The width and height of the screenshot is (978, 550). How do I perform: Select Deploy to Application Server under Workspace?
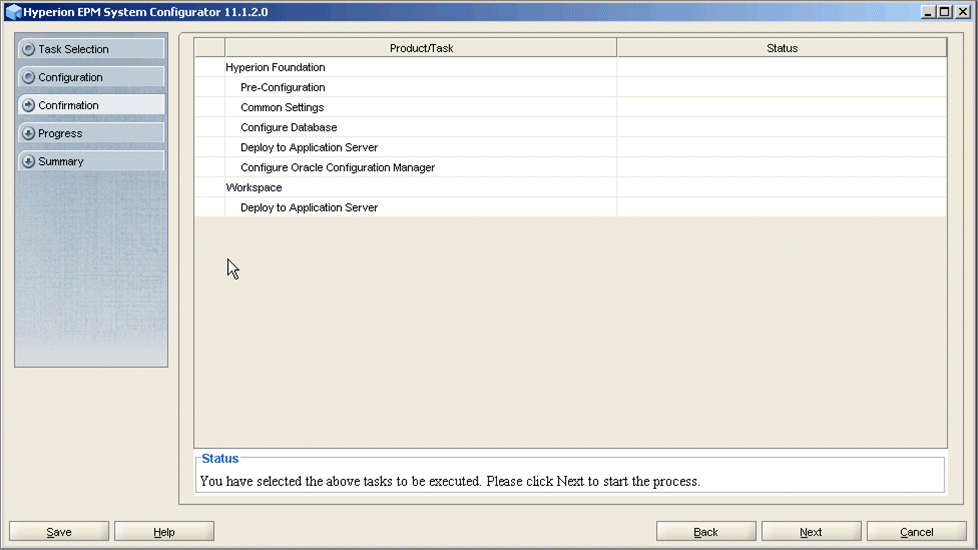pos(570,207)
